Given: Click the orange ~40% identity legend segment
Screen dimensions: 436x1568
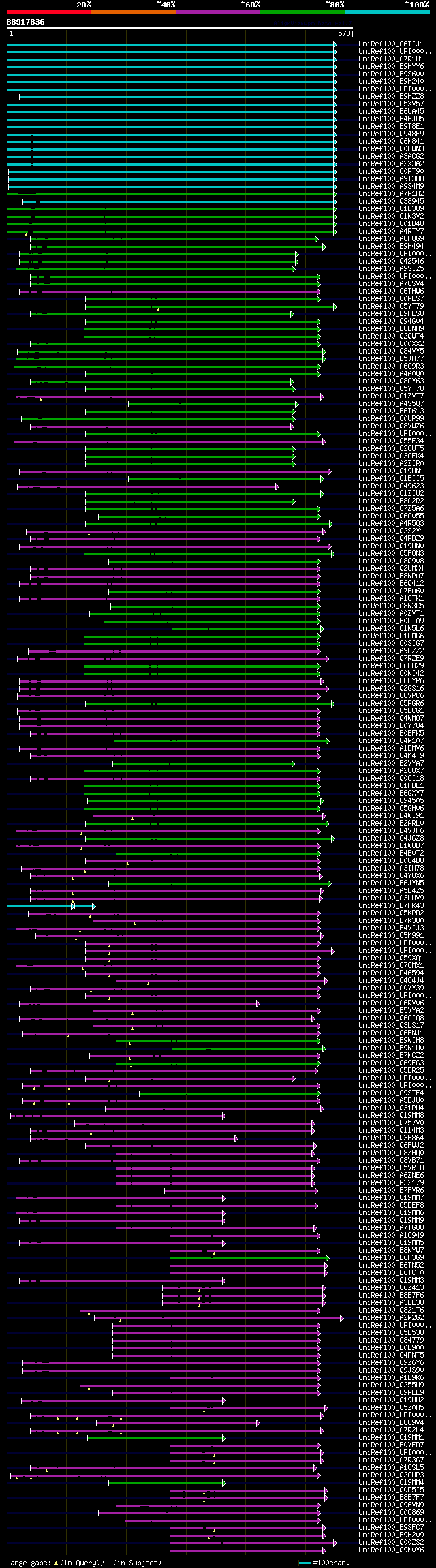Looking at the screenshot, I should 134,12.
